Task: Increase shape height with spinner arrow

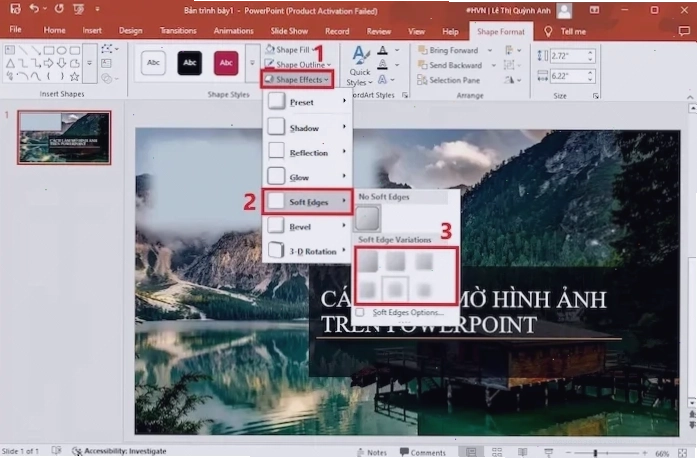Action: 590,52
